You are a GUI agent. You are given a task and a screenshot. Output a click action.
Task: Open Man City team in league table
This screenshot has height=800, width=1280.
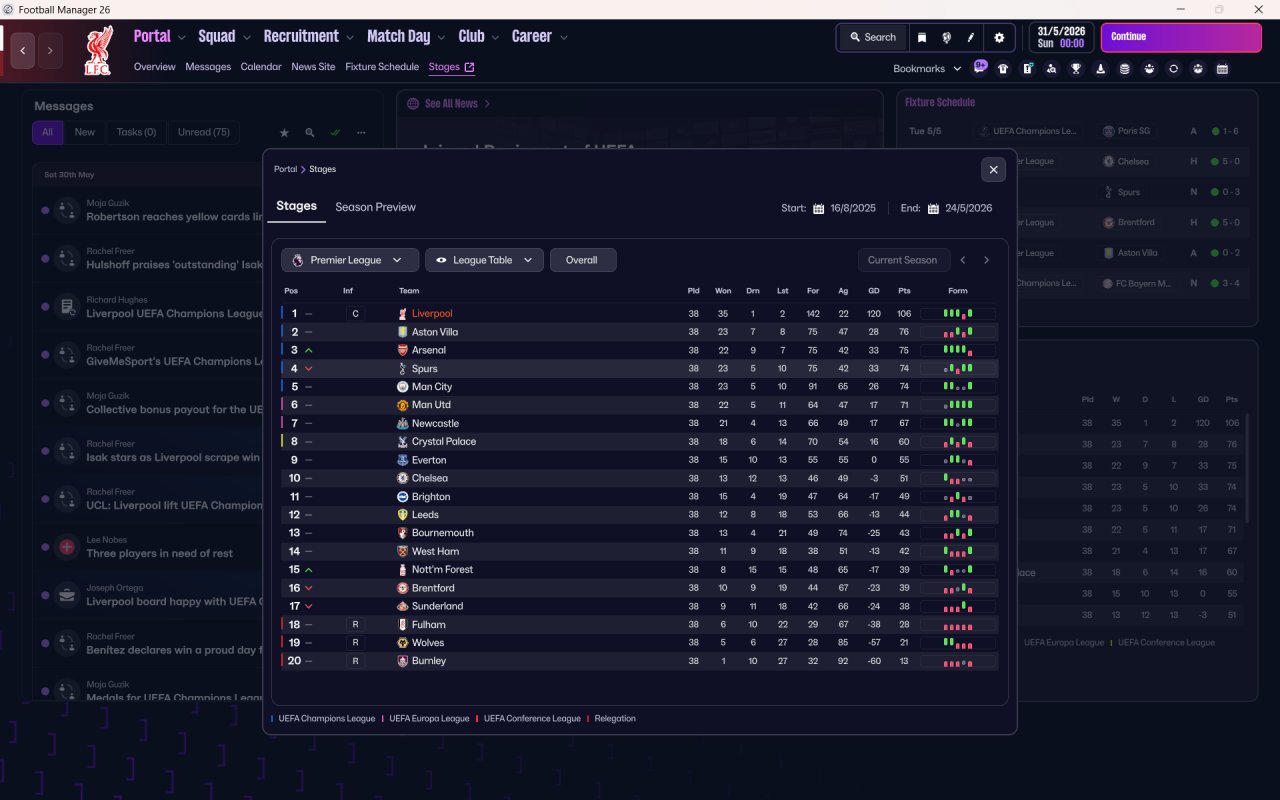tap(432, 387)
